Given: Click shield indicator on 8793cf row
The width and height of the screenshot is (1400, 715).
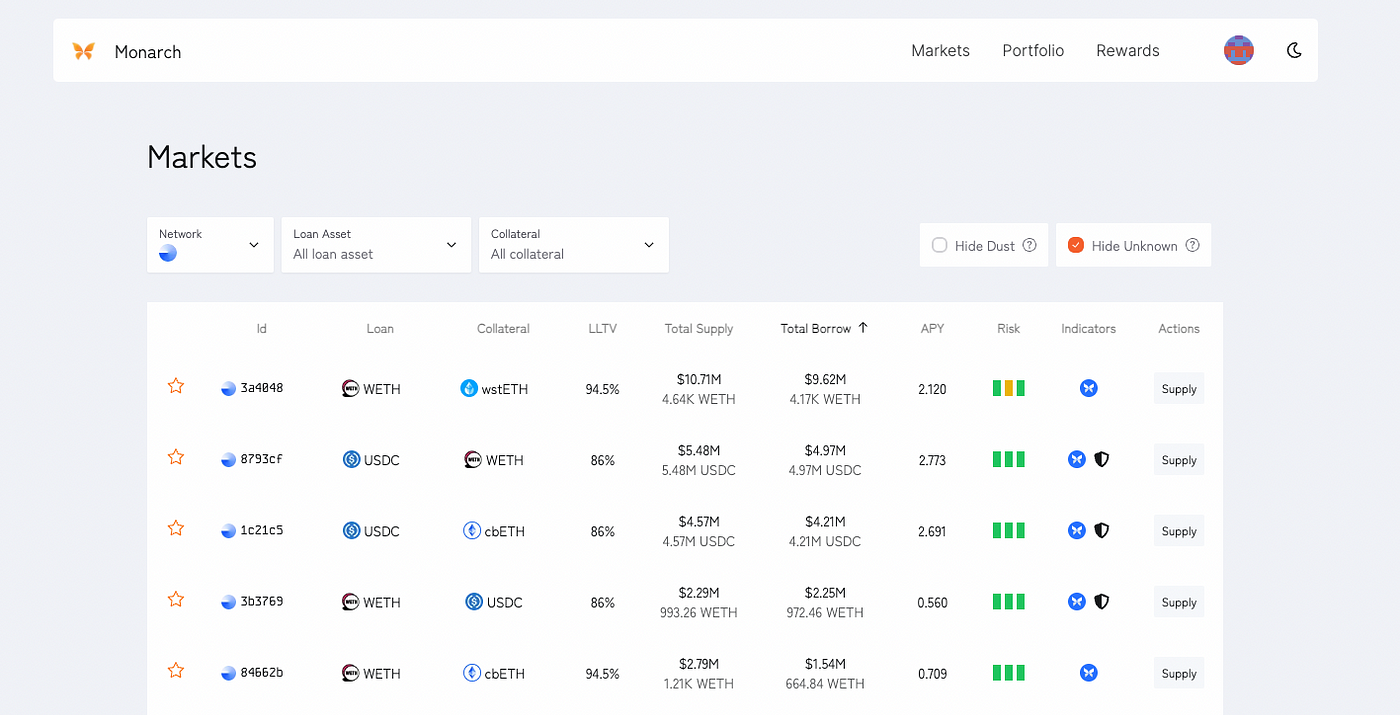Looking at the screenshot, I should click(1101, 459).
